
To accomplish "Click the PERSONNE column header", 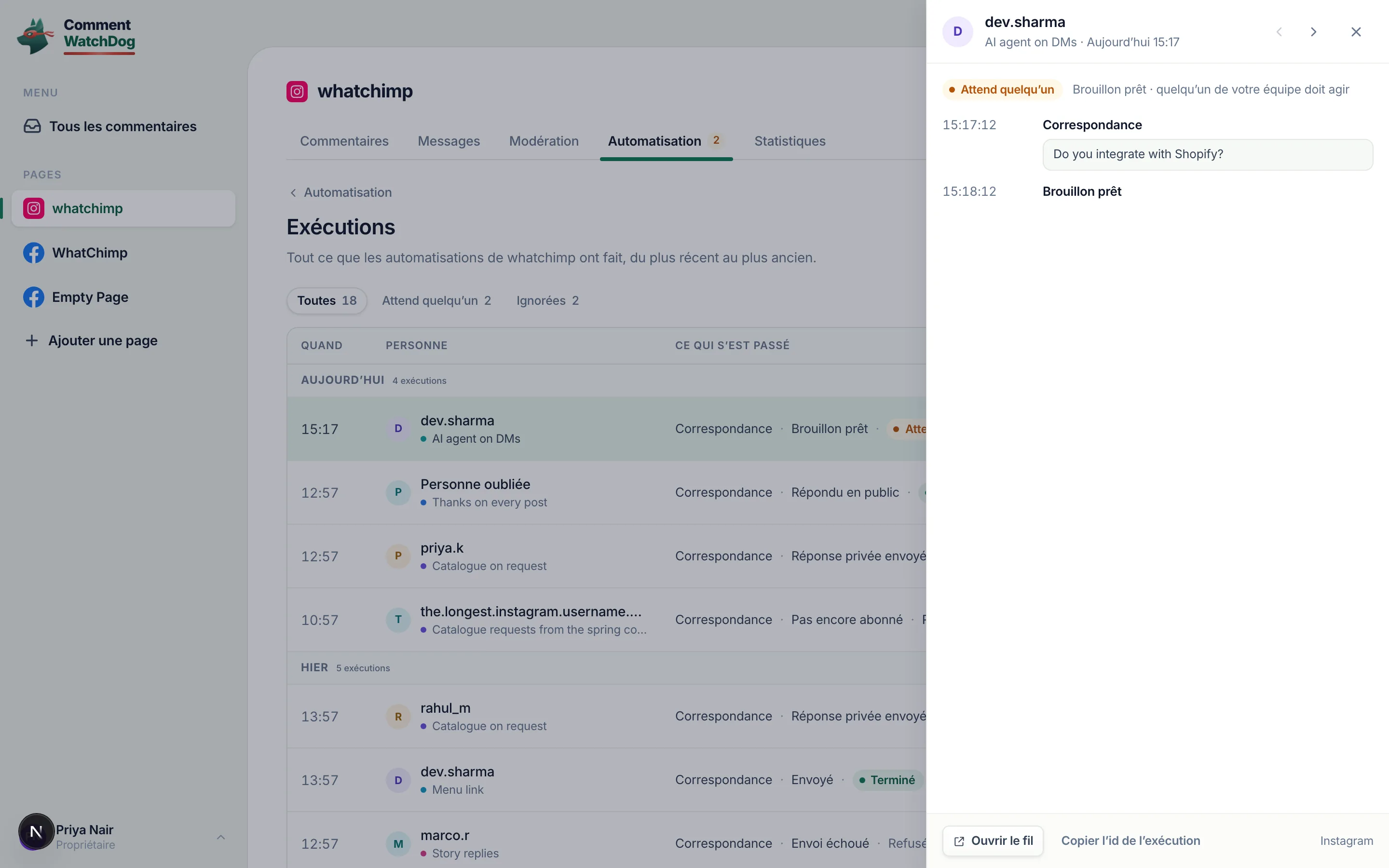I will 416,346.
